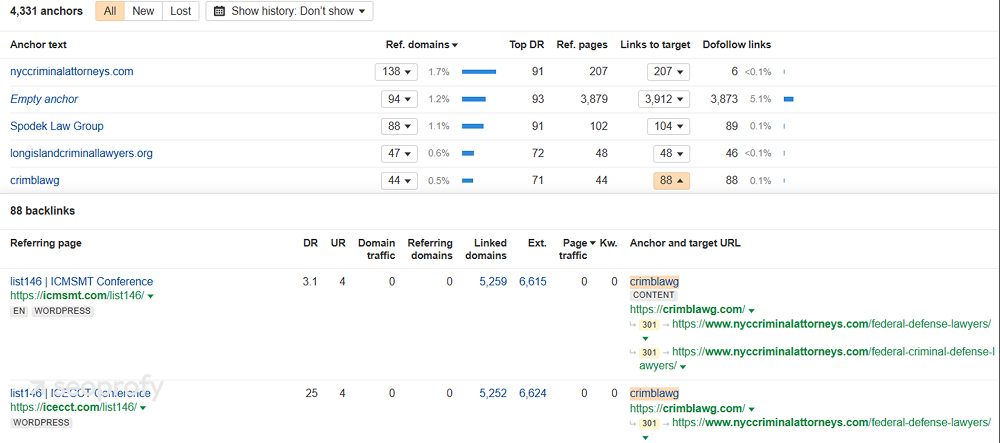Sort by Ref. domains column
The image size is (1000, 443).
point(422,45)
